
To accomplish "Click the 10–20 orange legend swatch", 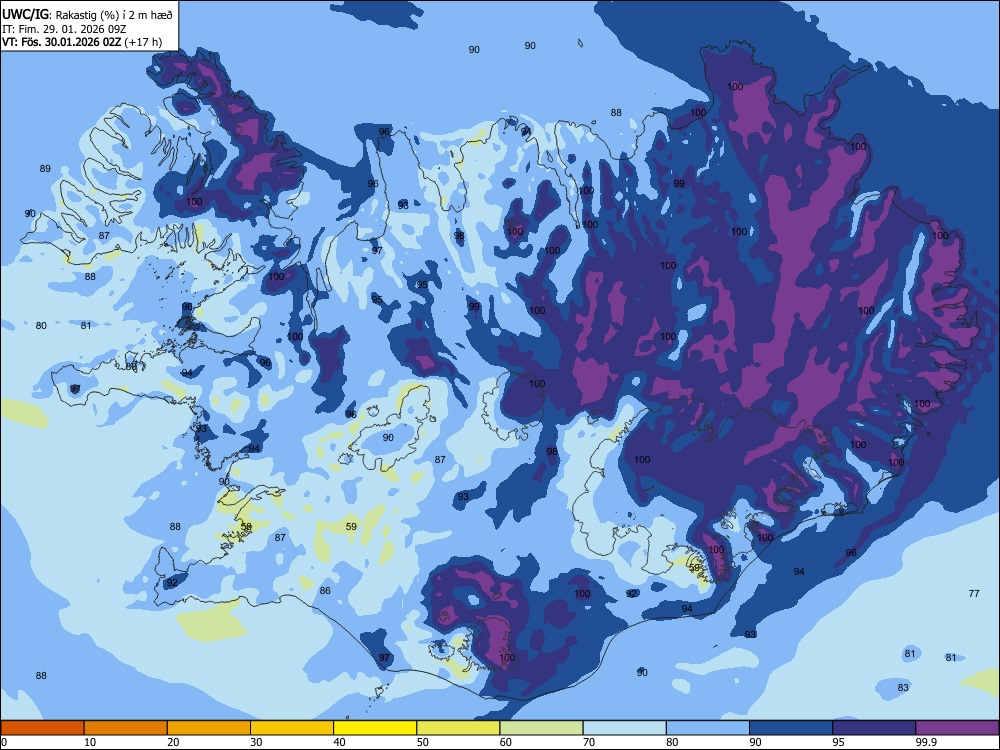I will [x=126, y=728].
